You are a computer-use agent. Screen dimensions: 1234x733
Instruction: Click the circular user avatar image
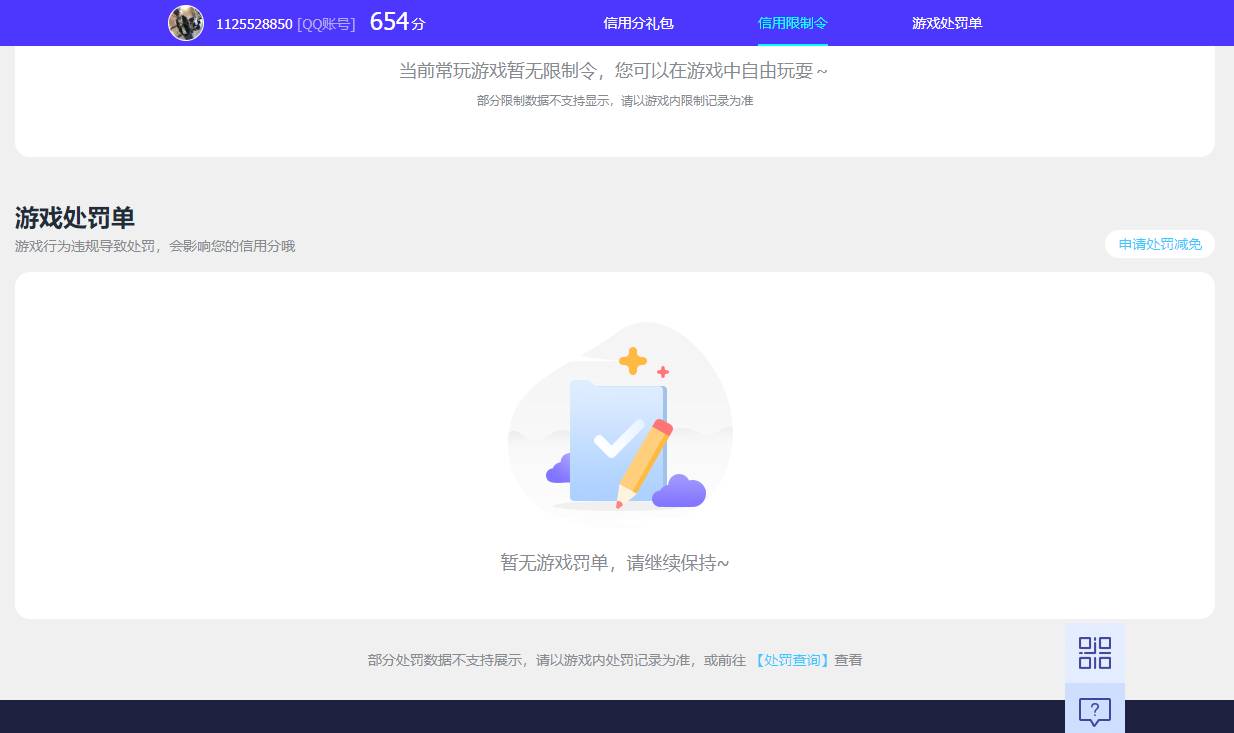click(x=186, y=23)
